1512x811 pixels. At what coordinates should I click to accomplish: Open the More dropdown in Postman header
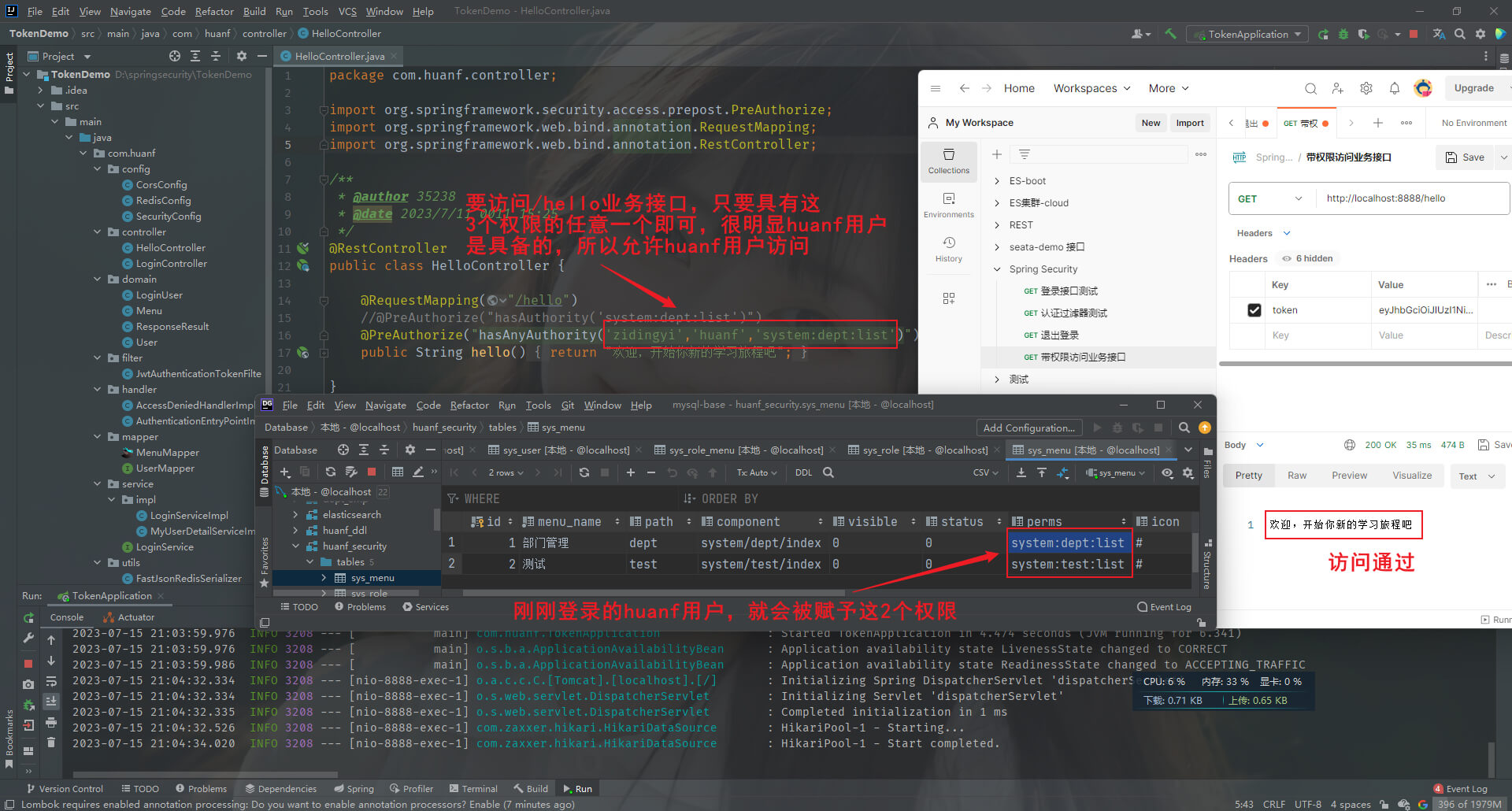(x=1169, y=88)
